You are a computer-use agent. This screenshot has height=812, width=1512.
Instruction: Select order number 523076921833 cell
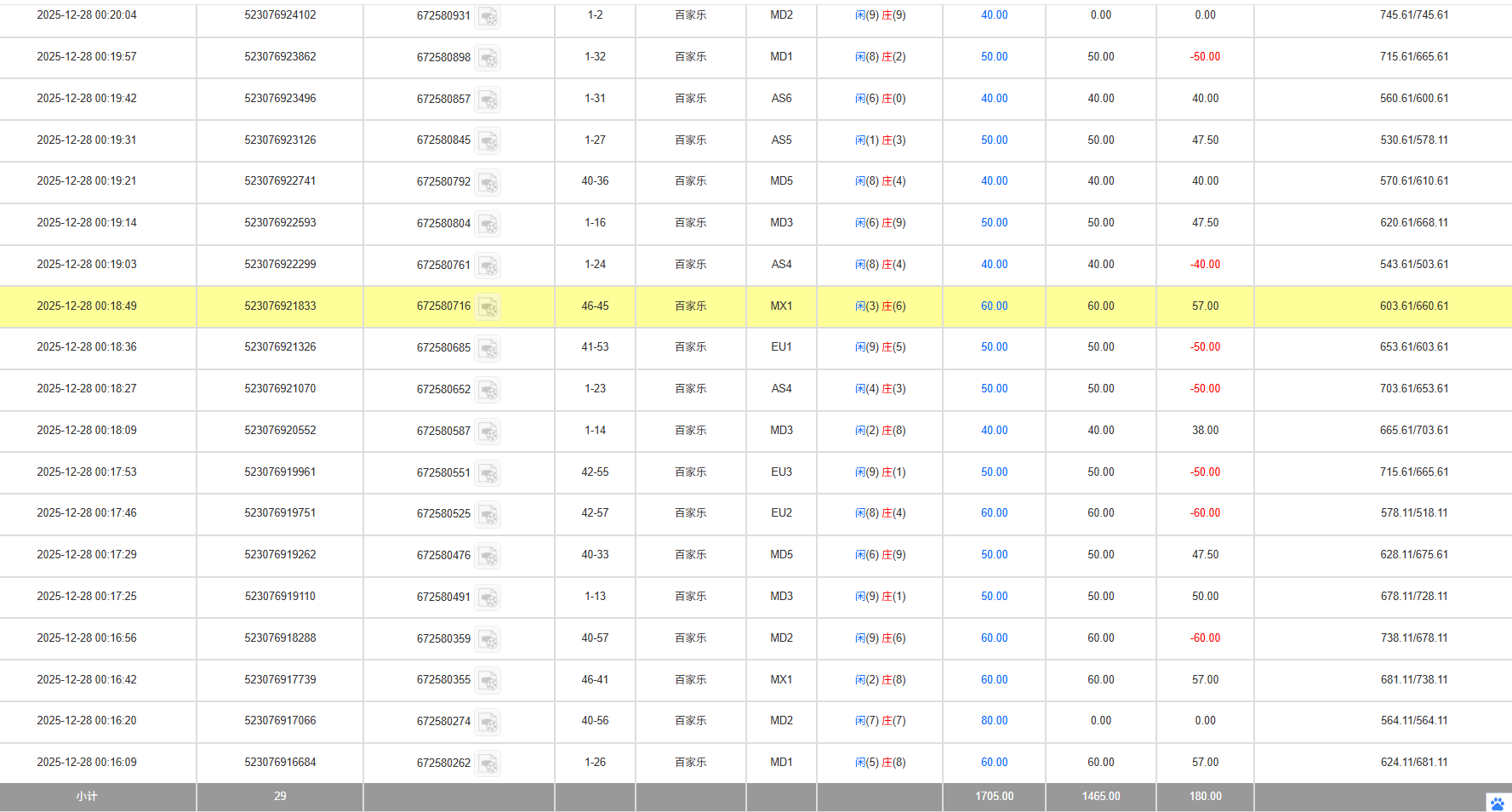pyautogui.click(x=280, y=306)
